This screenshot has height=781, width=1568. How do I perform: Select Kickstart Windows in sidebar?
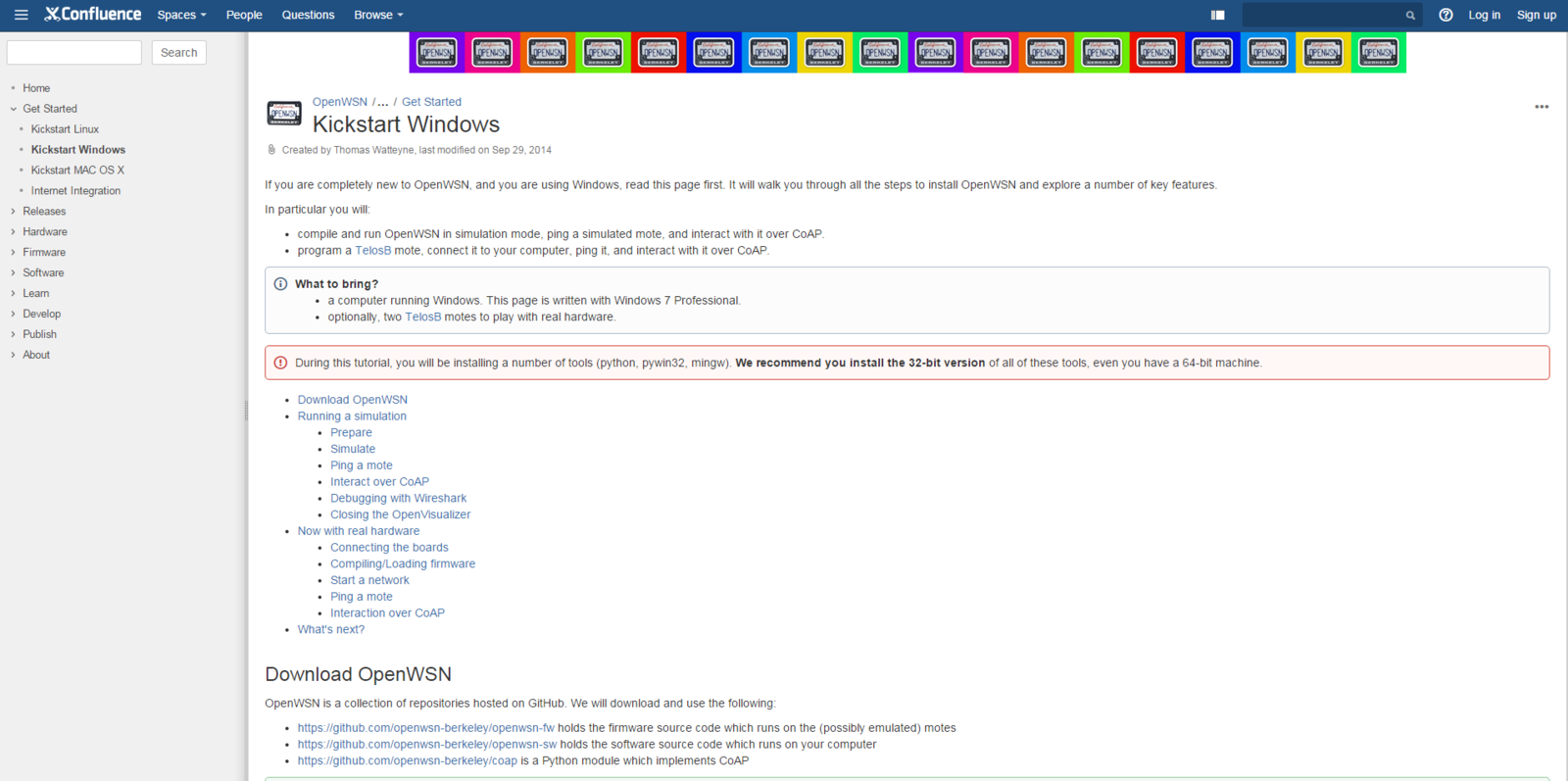click(78, 150)
